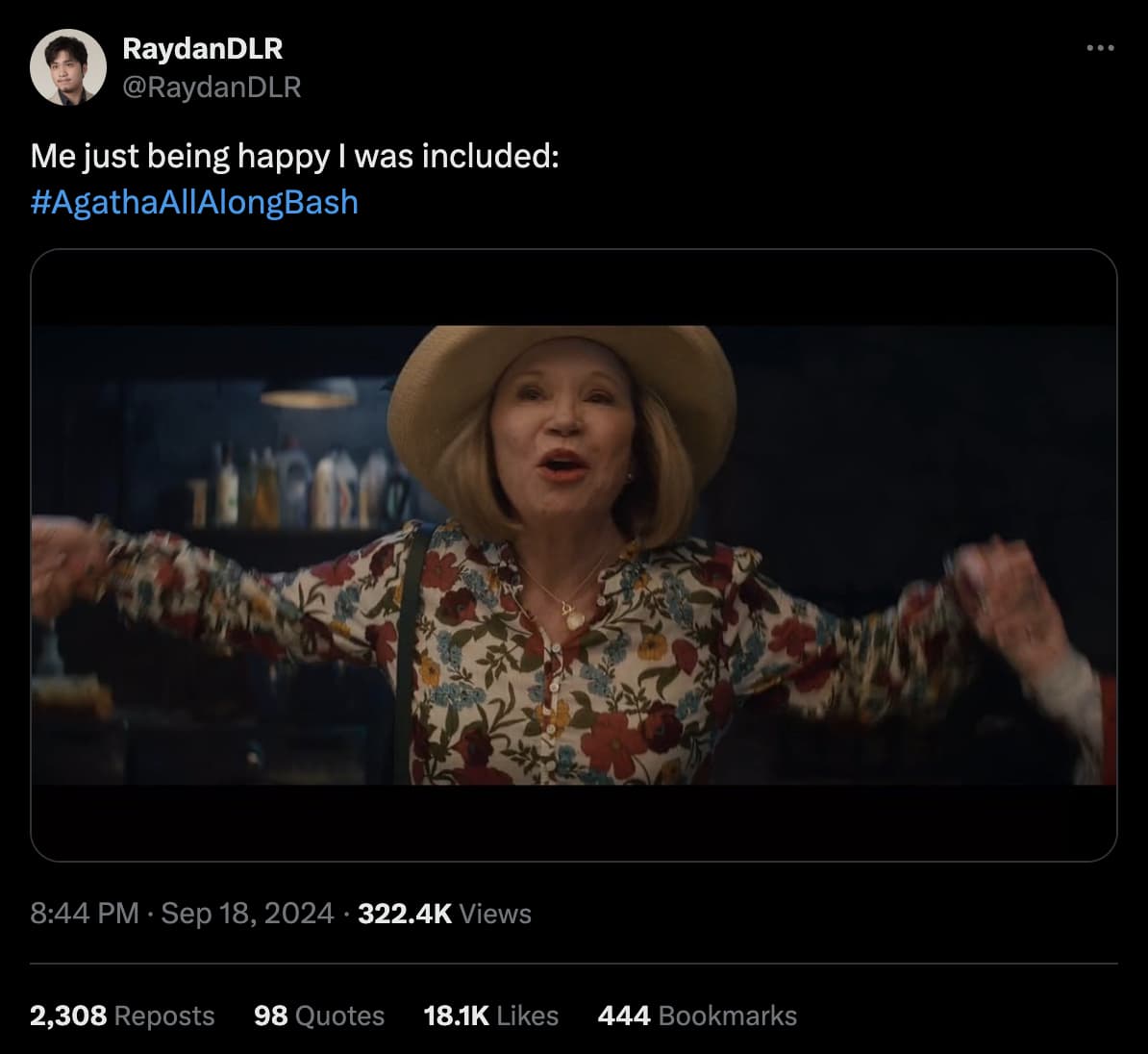Viewport: 1148px width, 1054px height.
Task: Click the Views label next to 322.4K
Action: point(496,914)
